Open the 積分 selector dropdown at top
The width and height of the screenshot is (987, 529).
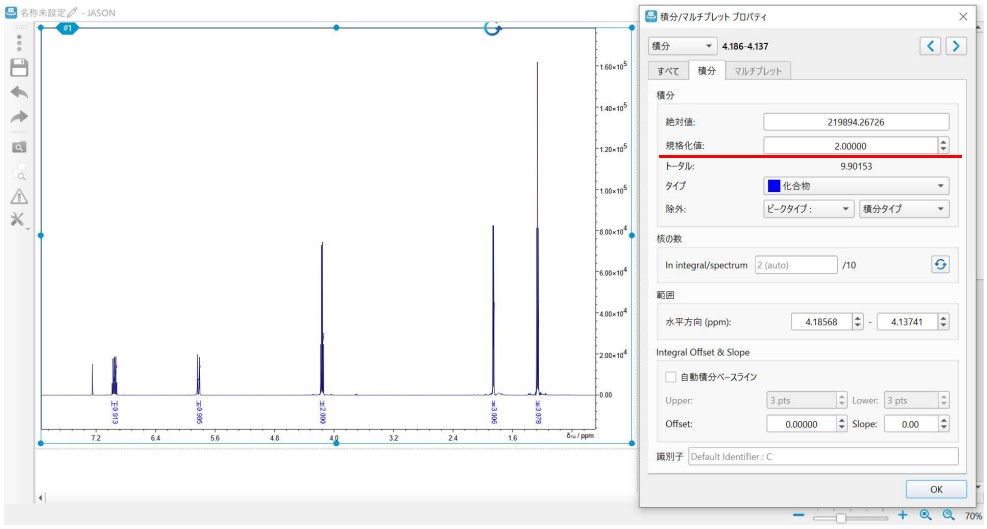pos(682,46)
